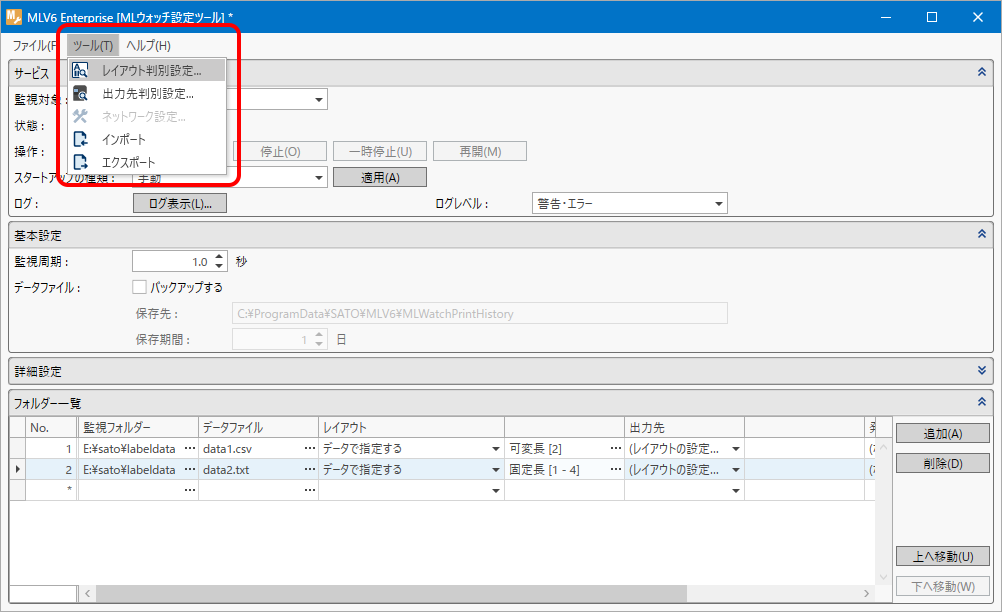This screenshot has width=1002, height=612.
Task: Click the right arrow of horizontal scrollbar
Action: click(x=867, y=593)
